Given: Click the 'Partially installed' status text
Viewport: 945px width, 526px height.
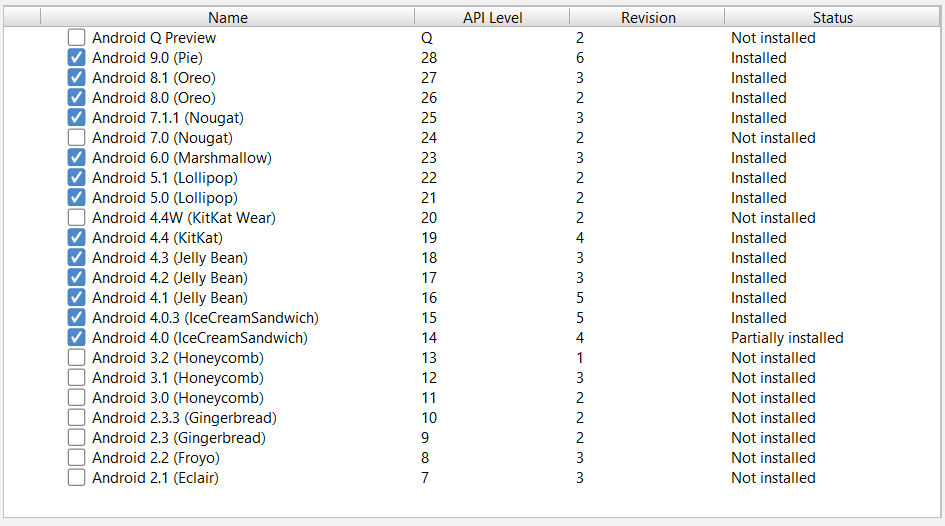Looking at the screenshot, I should click(x=786, y=338).
